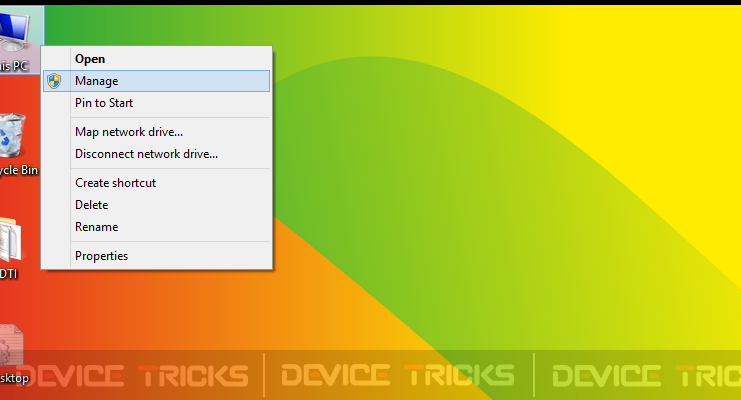Choose Rename in the context menu
The image size is (741, 400).
tap(156, 227)
